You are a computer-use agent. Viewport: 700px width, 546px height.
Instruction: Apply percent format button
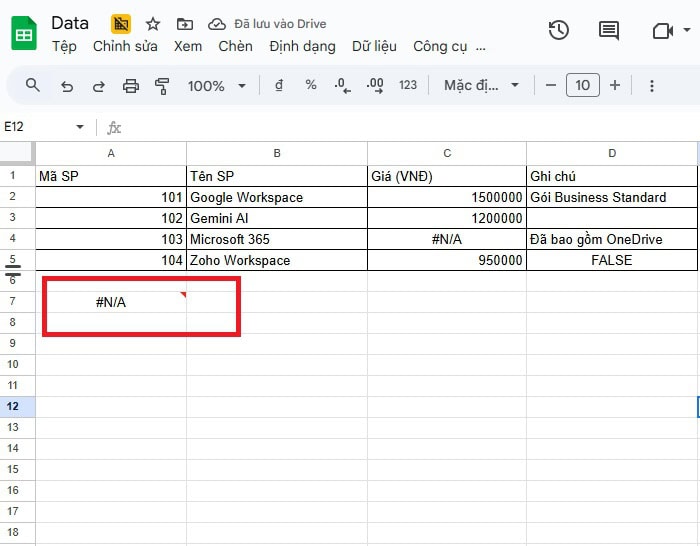click(x=311, y=86)
